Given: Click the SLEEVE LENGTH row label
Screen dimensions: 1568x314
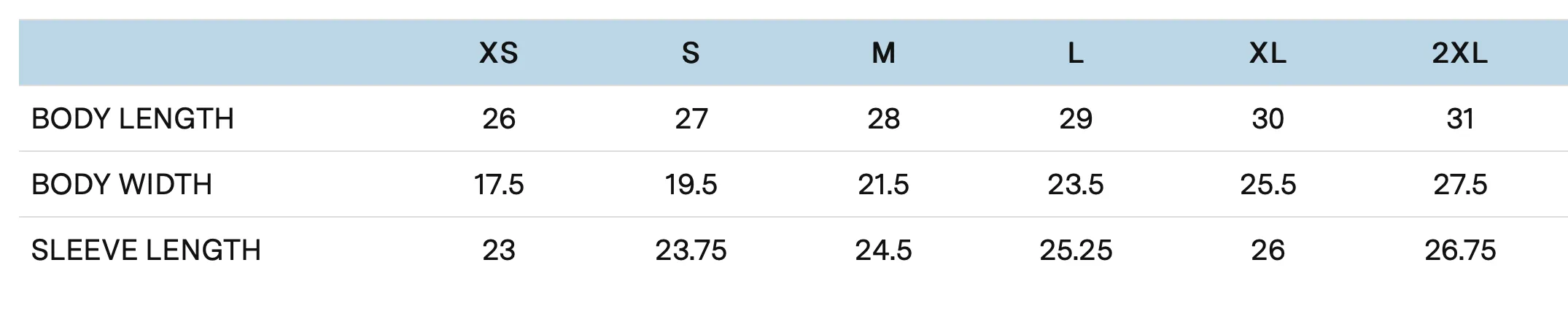Looking at the screenshot, I should (x=146, y=250).
